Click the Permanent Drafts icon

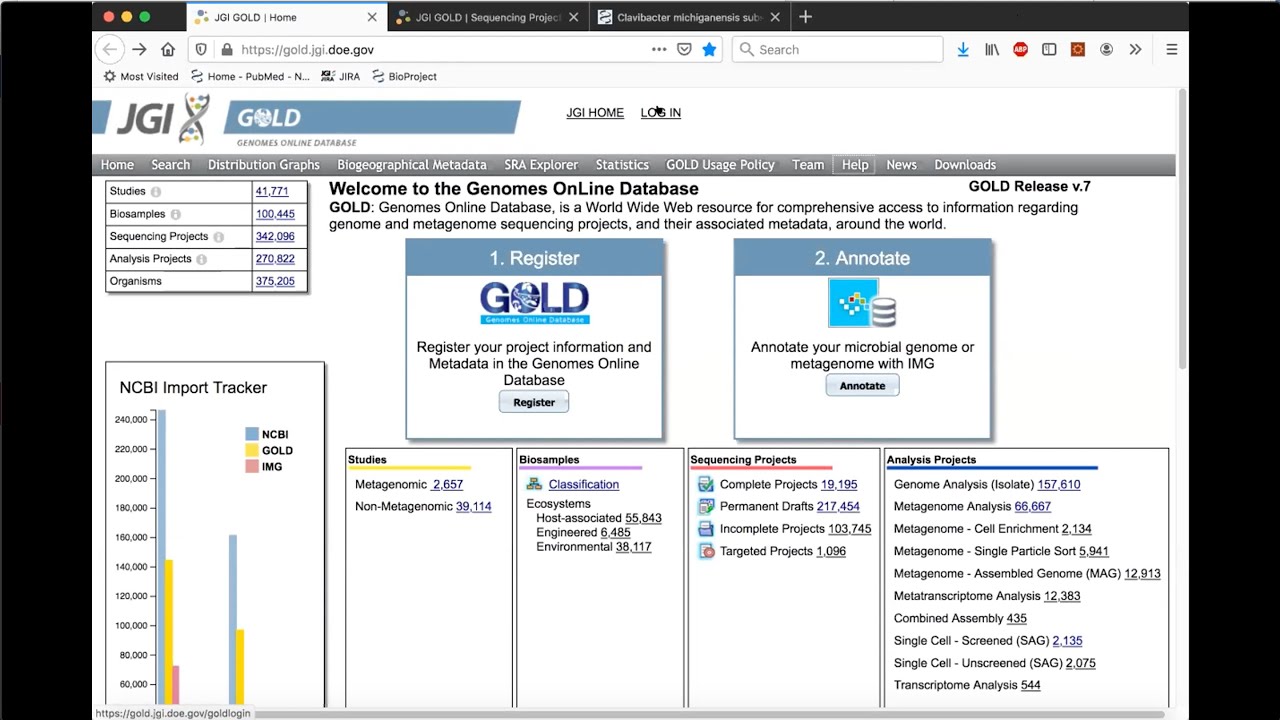tap(706, 507)
